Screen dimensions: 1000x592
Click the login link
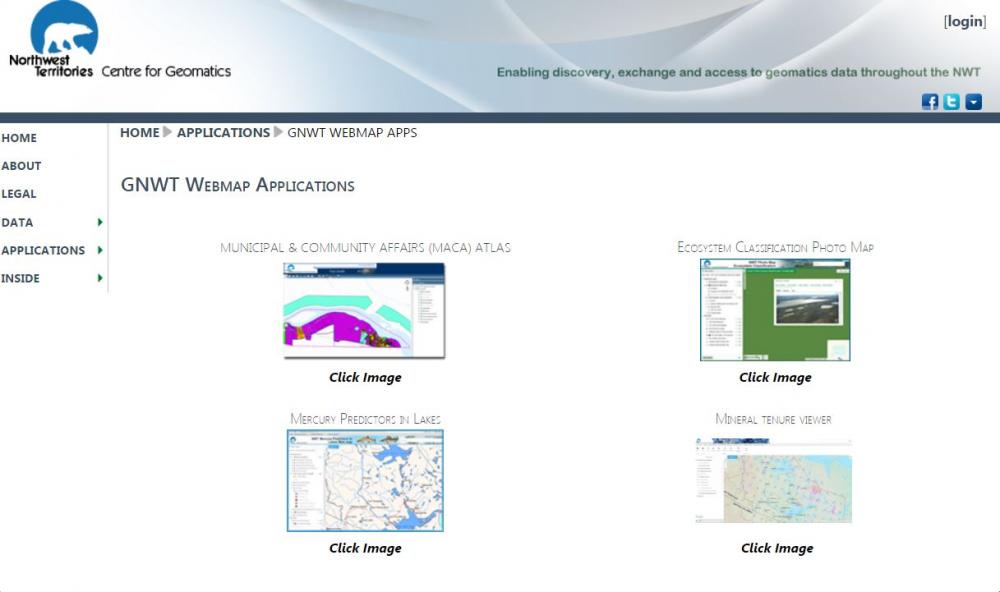click(x=965, y=22)
